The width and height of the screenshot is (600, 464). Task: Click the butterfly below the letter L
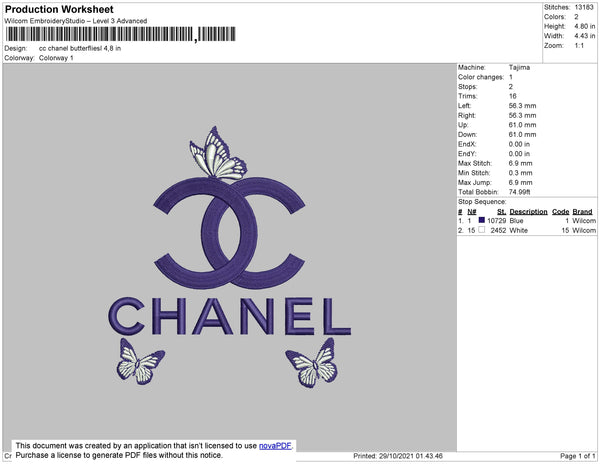click(x=311, y=363)
